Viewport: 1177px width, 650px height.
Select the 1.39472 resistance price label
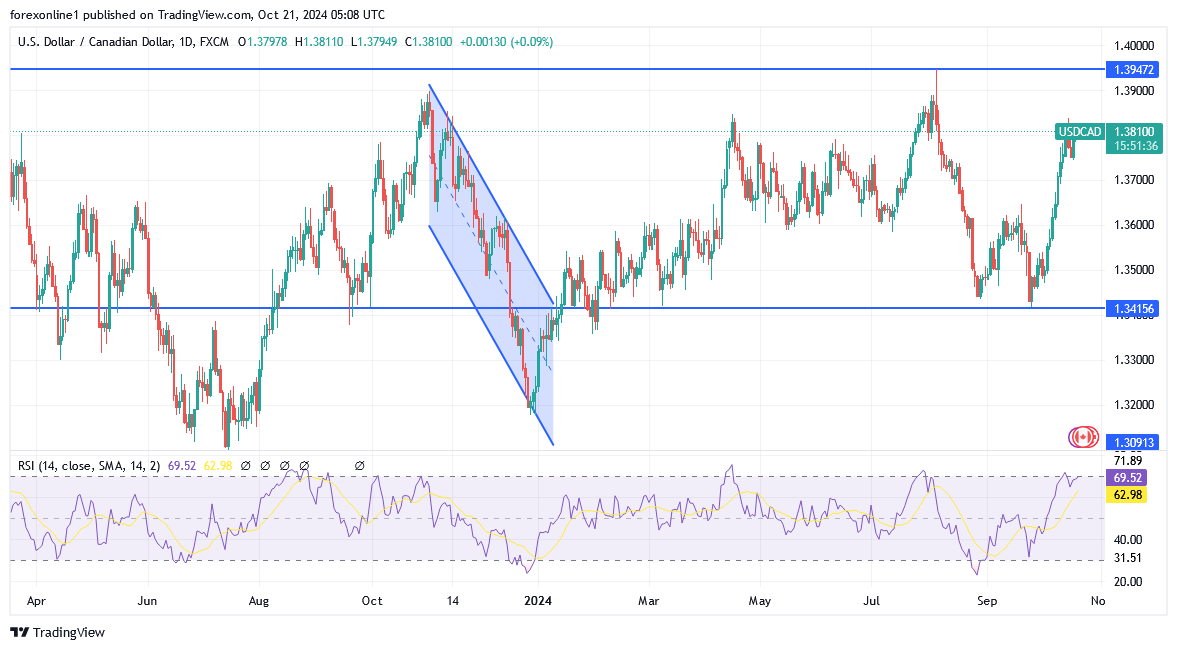1132,70
